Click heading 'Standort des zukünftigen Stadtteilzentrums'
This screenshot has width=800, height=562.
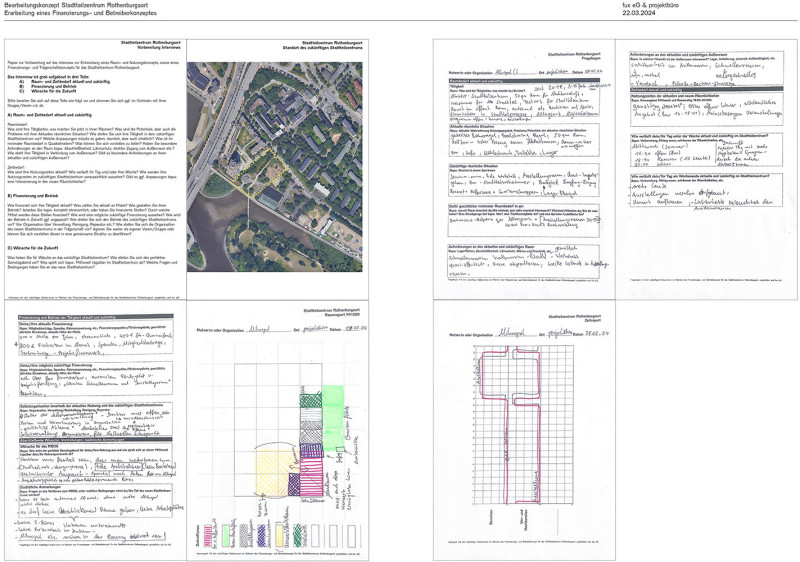coord(322,47)
